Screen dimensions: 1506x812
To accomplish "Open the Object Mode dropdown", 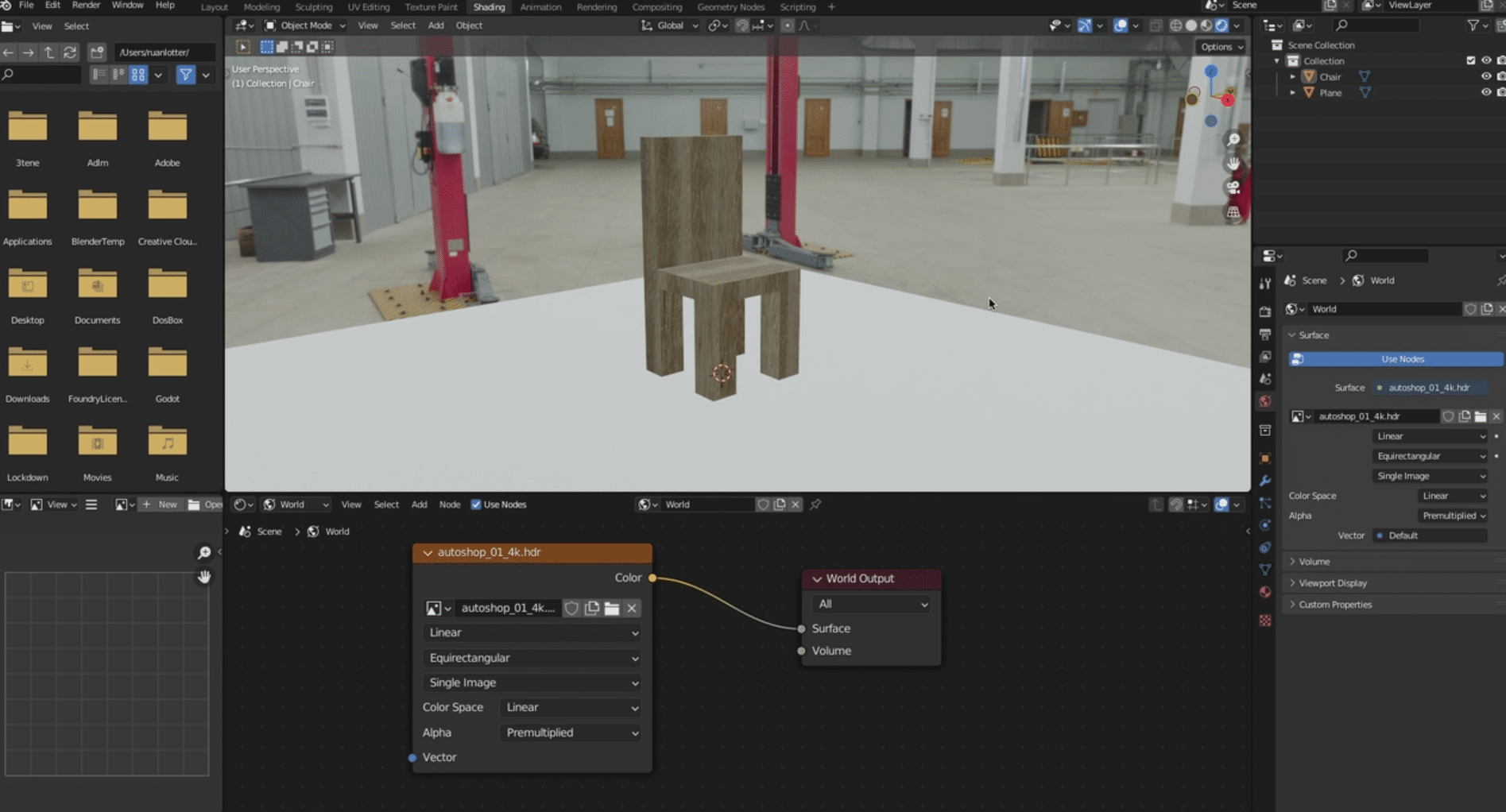I will coord(305,25).
